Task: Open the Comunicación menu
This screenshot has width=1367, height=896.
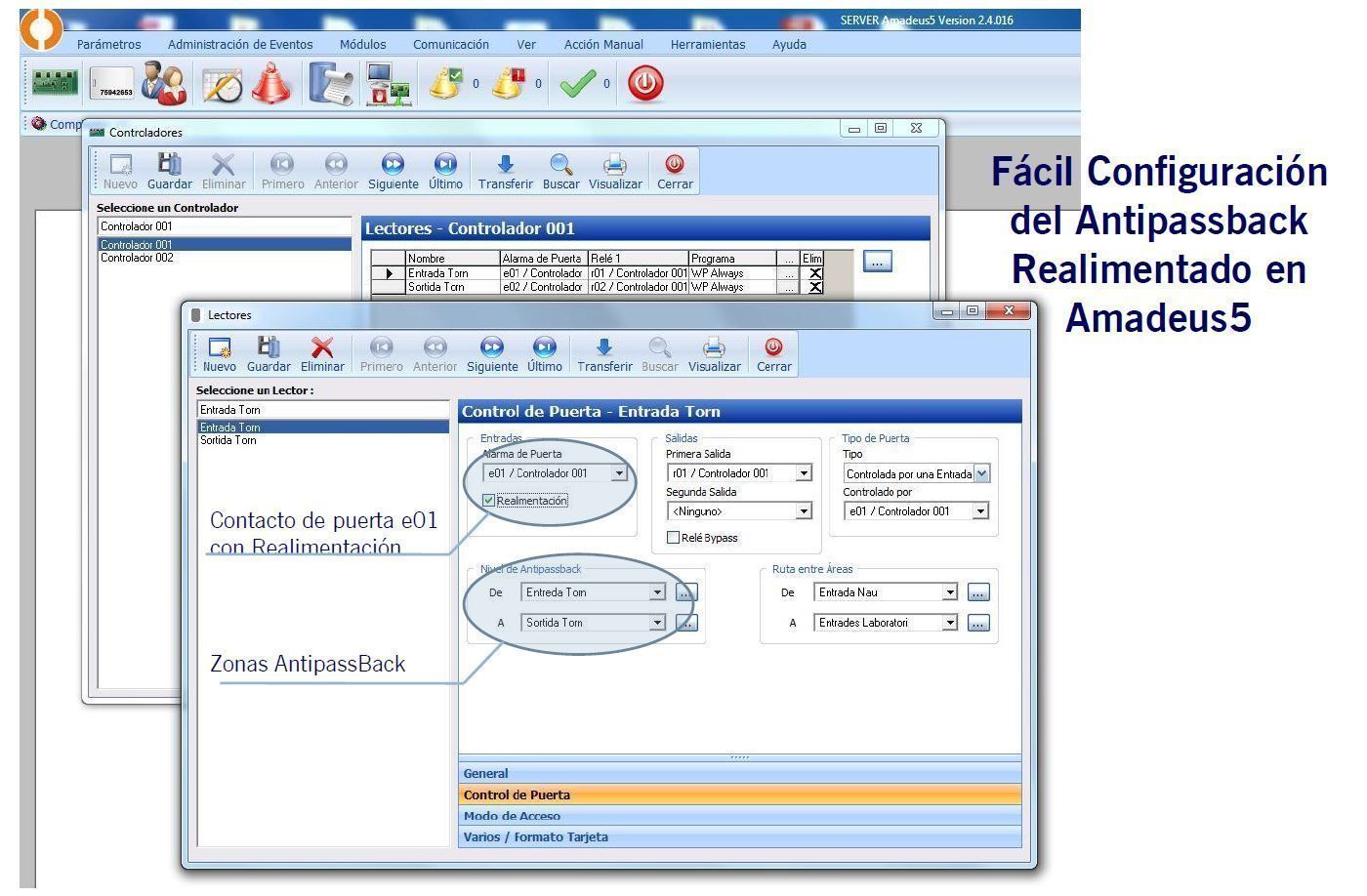Action: pyautogui.click(x=451, y=44)
